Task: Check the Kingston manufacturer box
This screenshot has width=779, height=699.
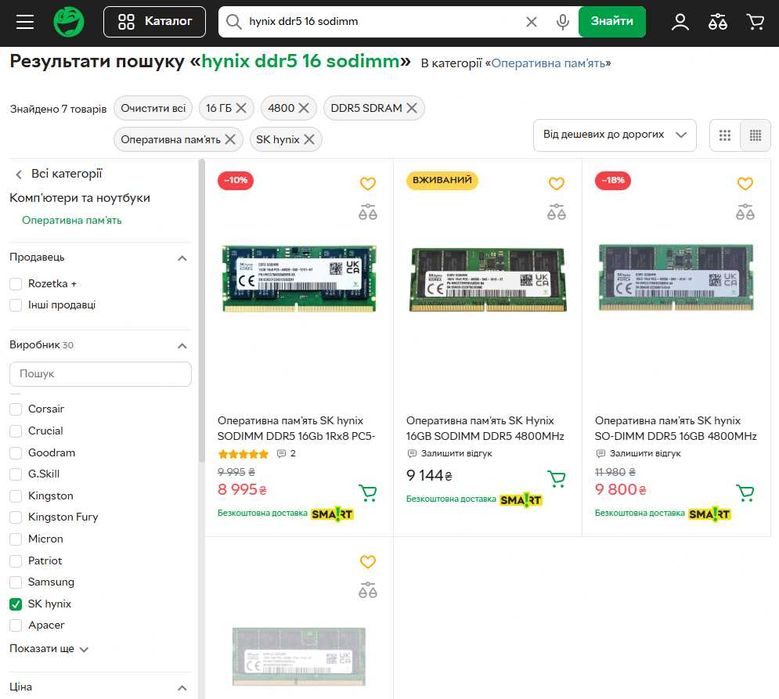Action: click(16, 496)
